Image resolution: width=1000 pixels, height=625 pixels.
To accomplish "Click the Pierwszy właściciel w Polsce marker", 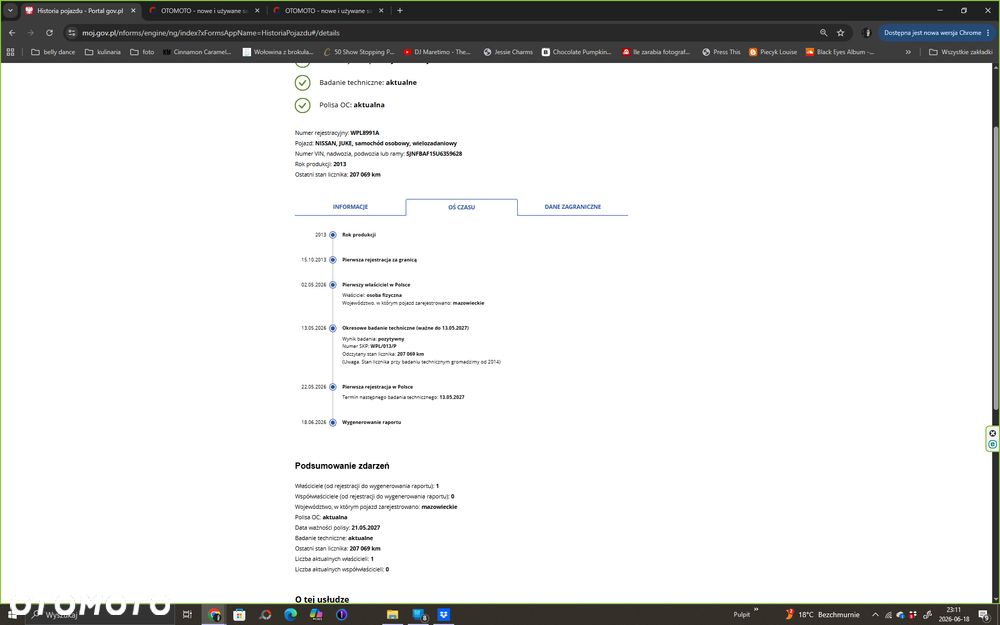I will pos(332,284).
